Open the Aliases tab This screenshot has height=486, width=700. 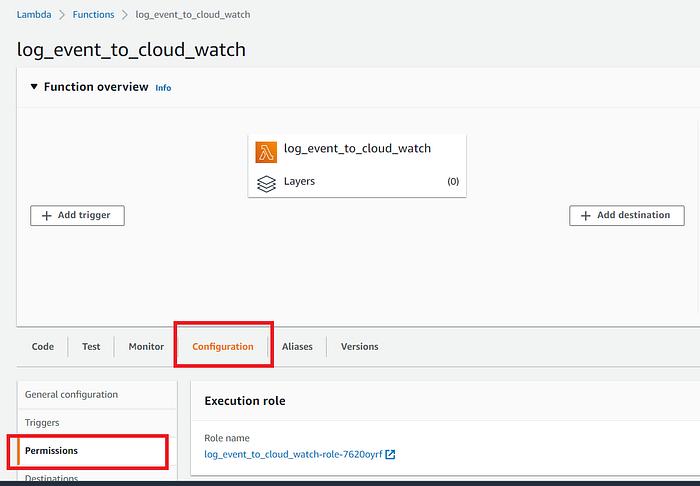tap(297, 347)
